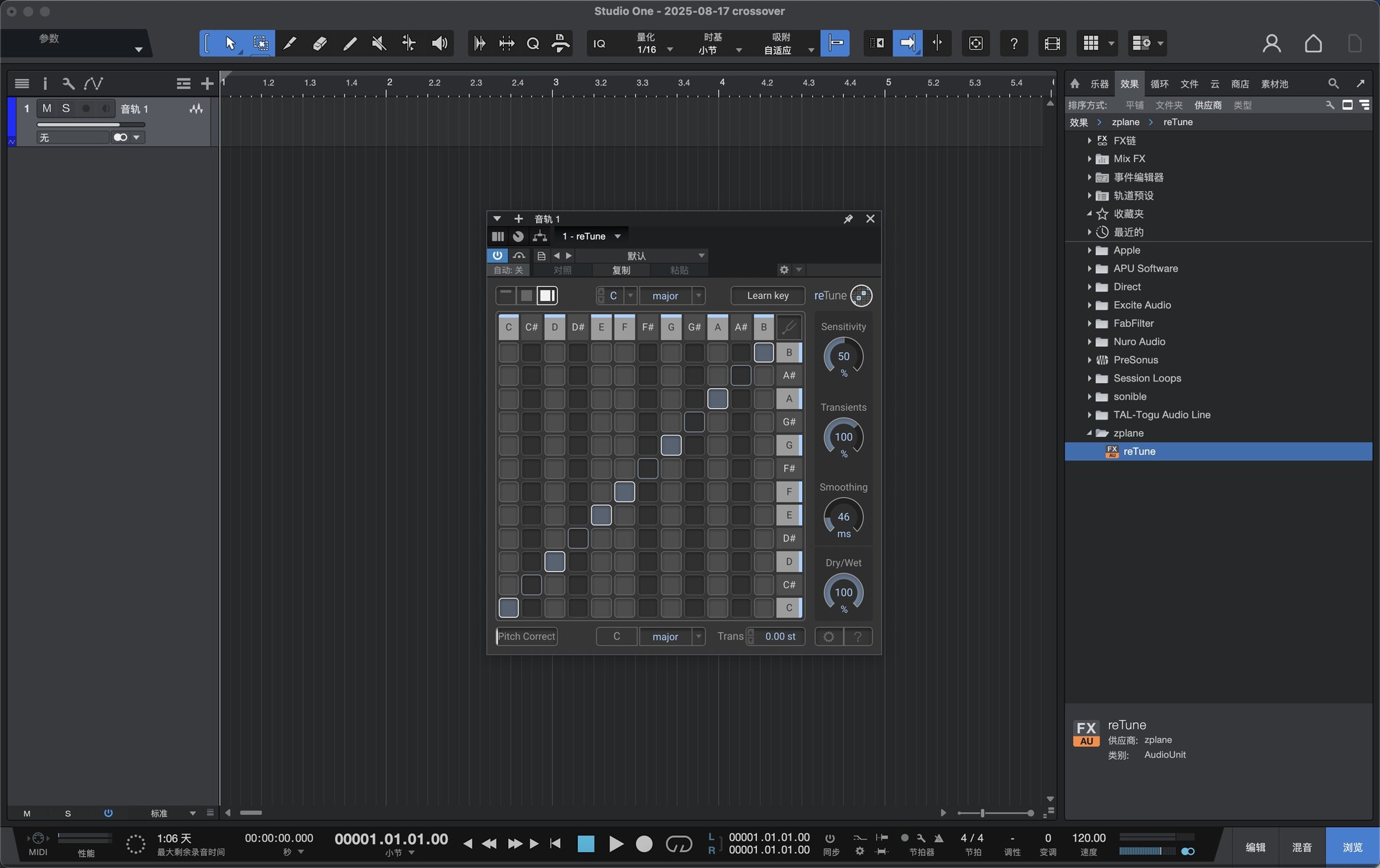Expand the Apple vendor folder
The width and height of the screenshot is (1380, 868).
pos(1090,250)
